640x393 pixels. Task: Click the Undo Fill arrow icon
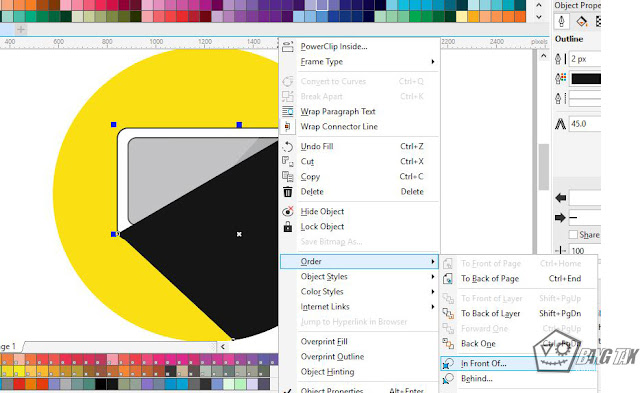(288, 147)
